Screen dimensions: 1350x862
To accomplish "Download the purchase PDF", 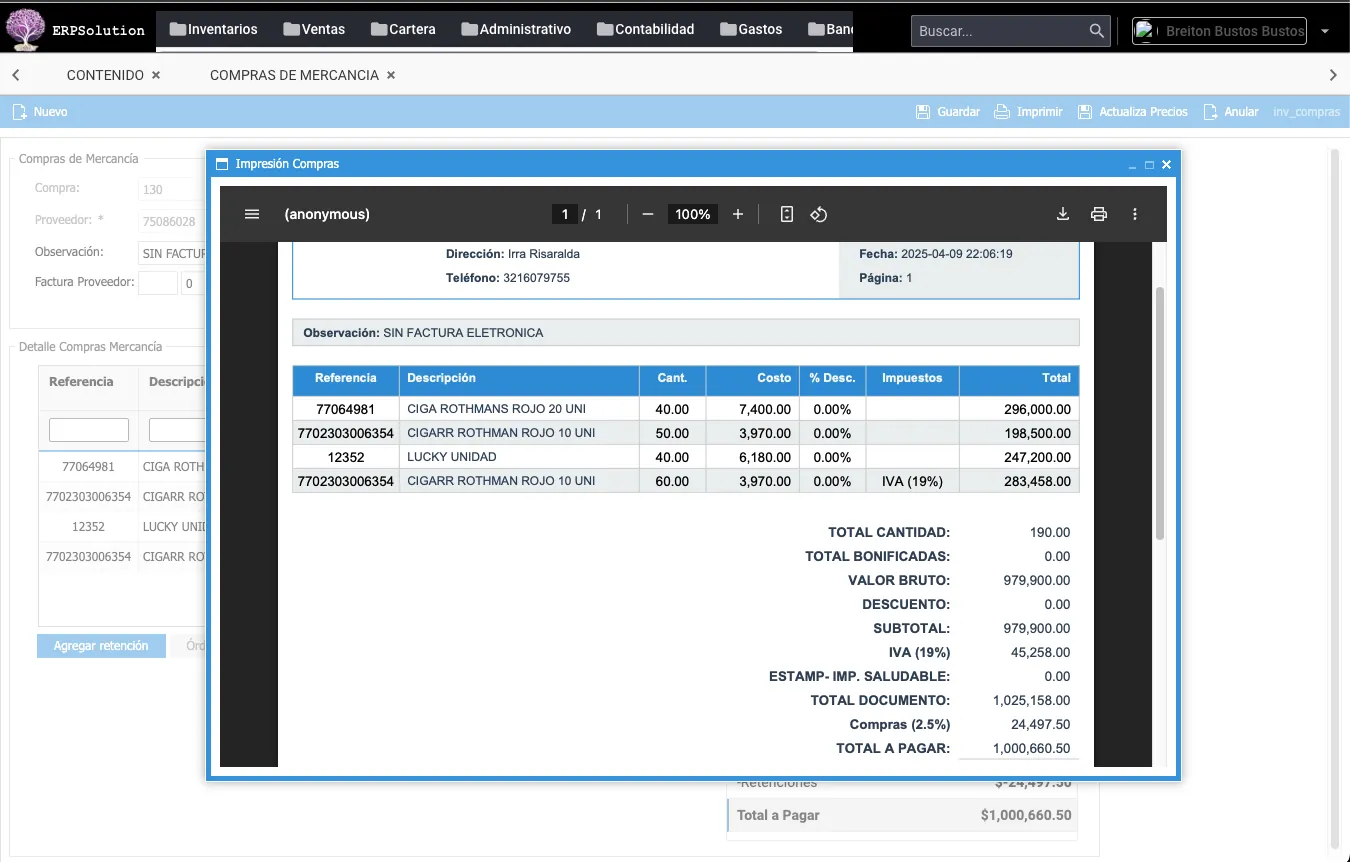I will pyautogui.click(x=1063, y=214).
